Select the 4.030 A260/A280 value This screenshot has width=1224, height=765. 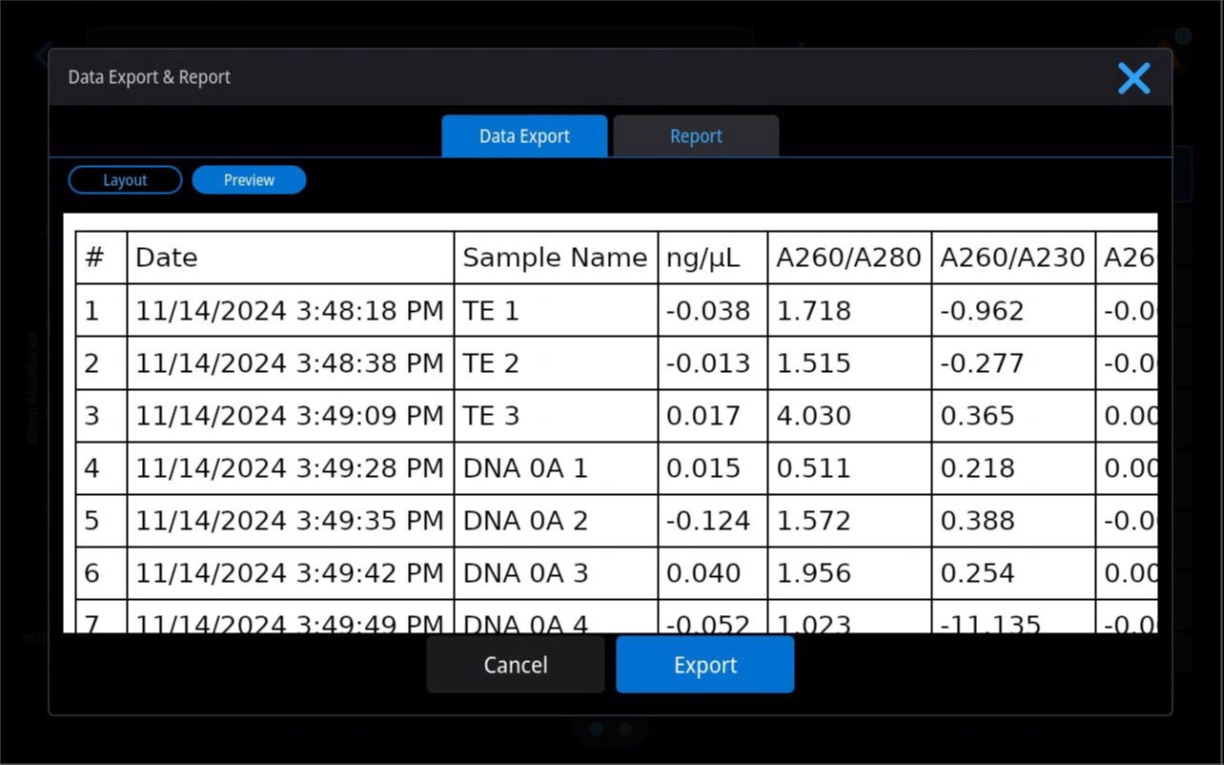[x=850, y=415]
